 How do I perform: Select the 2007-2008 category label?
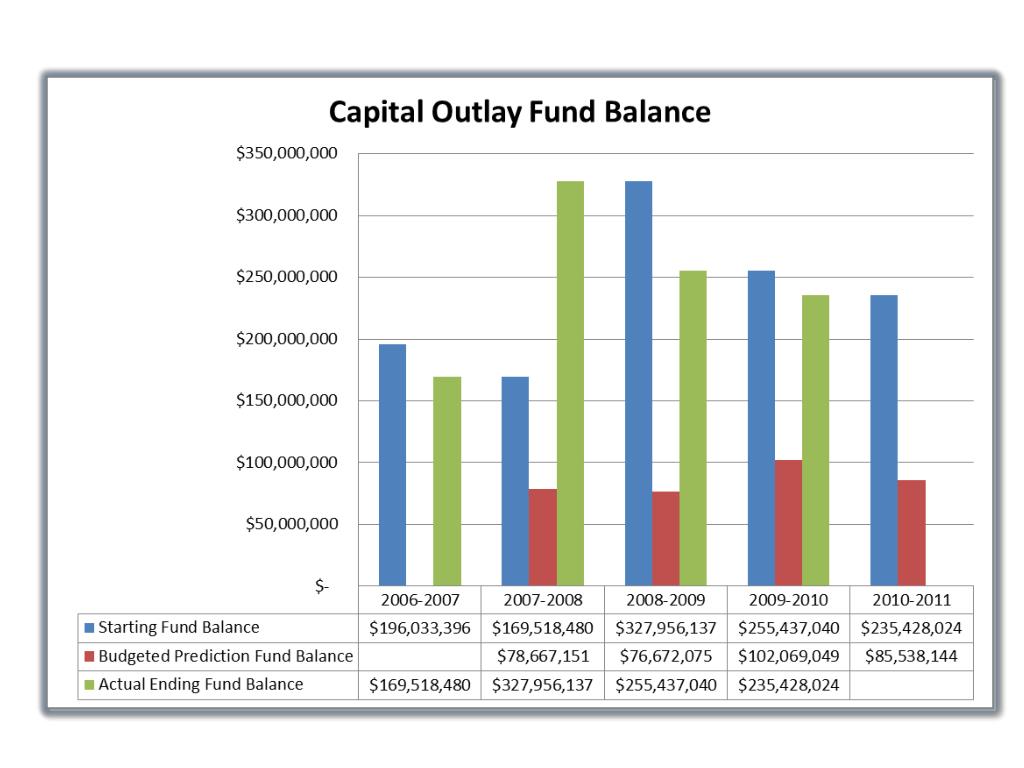[543, 600]
